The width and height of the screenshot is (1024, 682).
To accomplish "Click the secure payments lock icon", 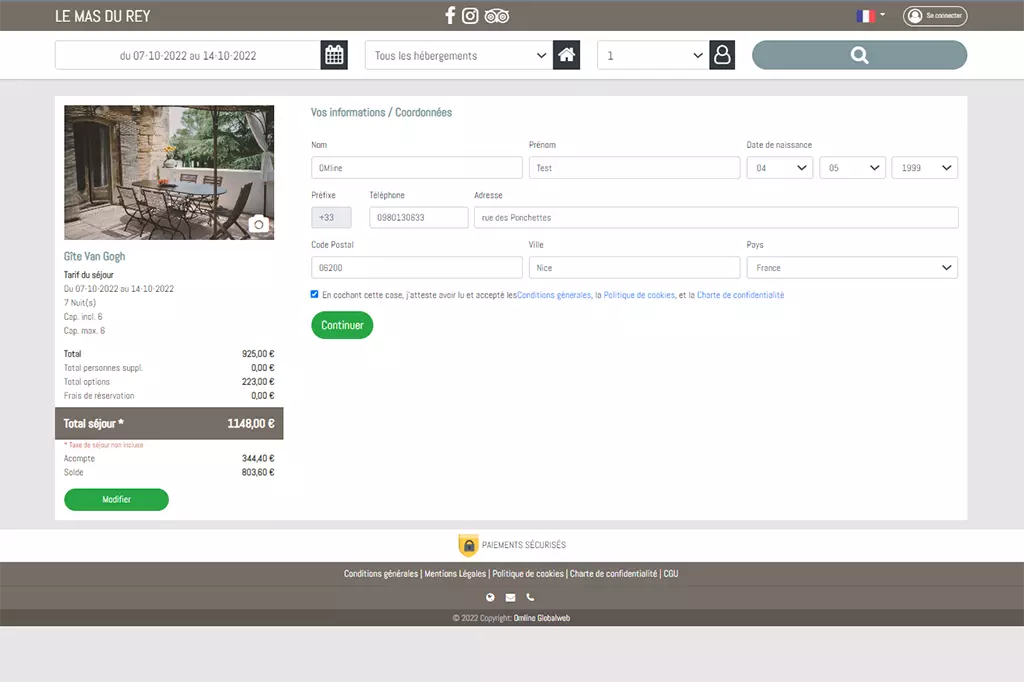I will coord(468,545).
